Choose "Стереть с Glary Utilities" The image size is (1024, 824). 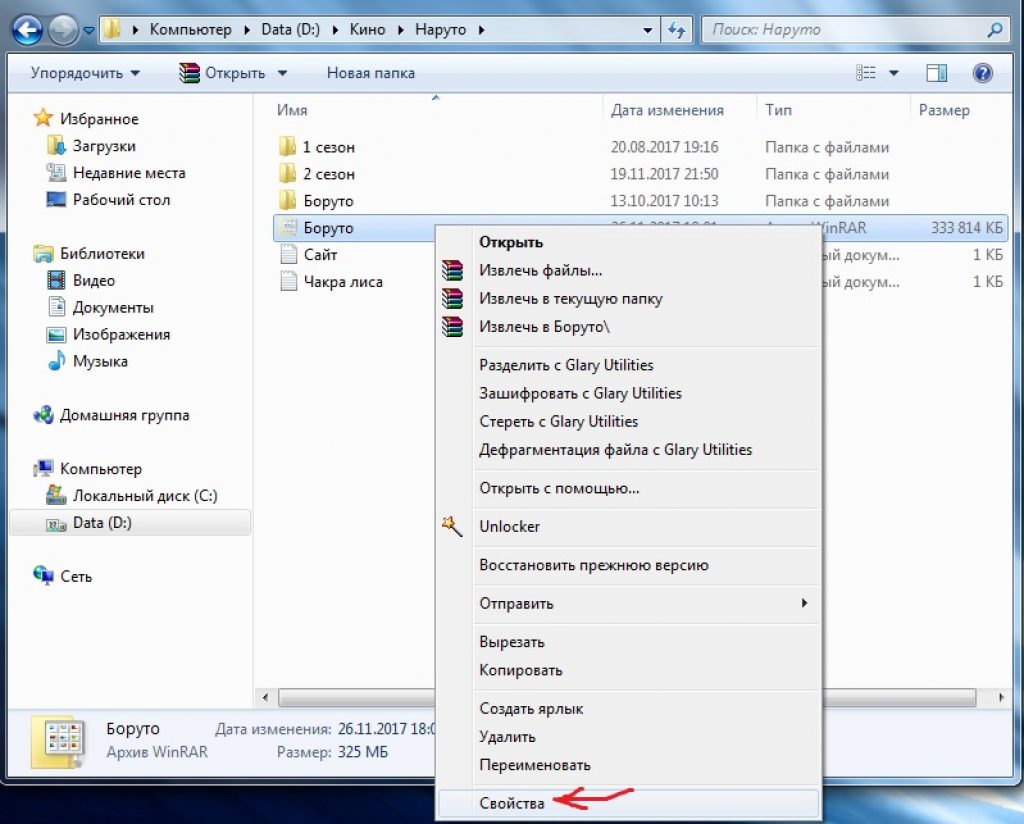tap(628, 421)
